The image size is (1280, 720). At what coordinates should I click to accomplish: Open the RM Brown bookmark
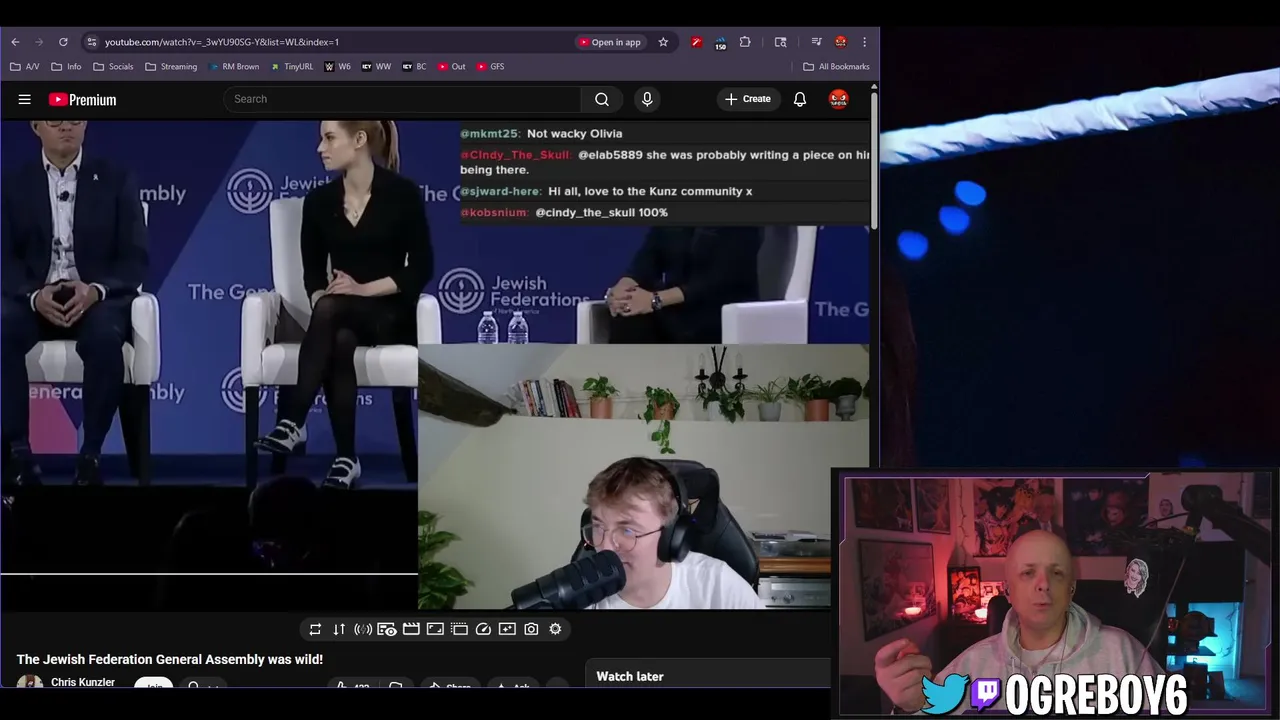(234, 67)
